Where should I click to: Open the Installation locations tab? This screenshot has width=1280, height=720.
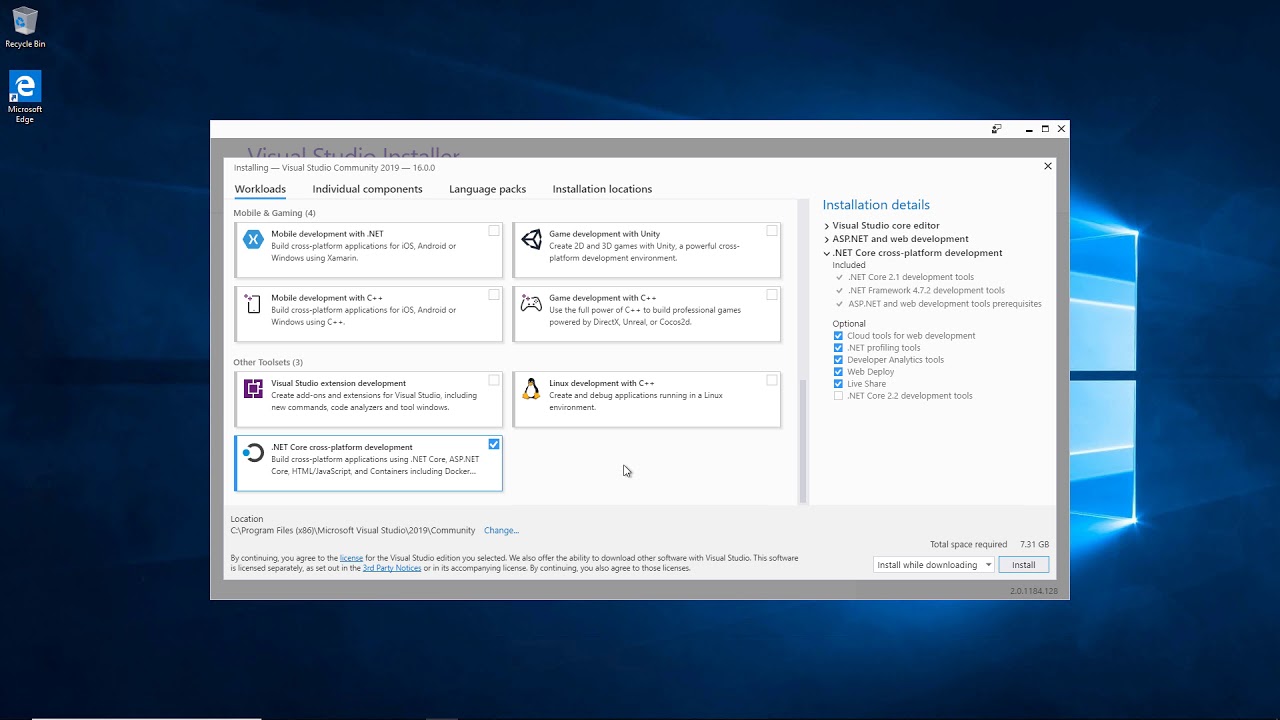point(602,189)
